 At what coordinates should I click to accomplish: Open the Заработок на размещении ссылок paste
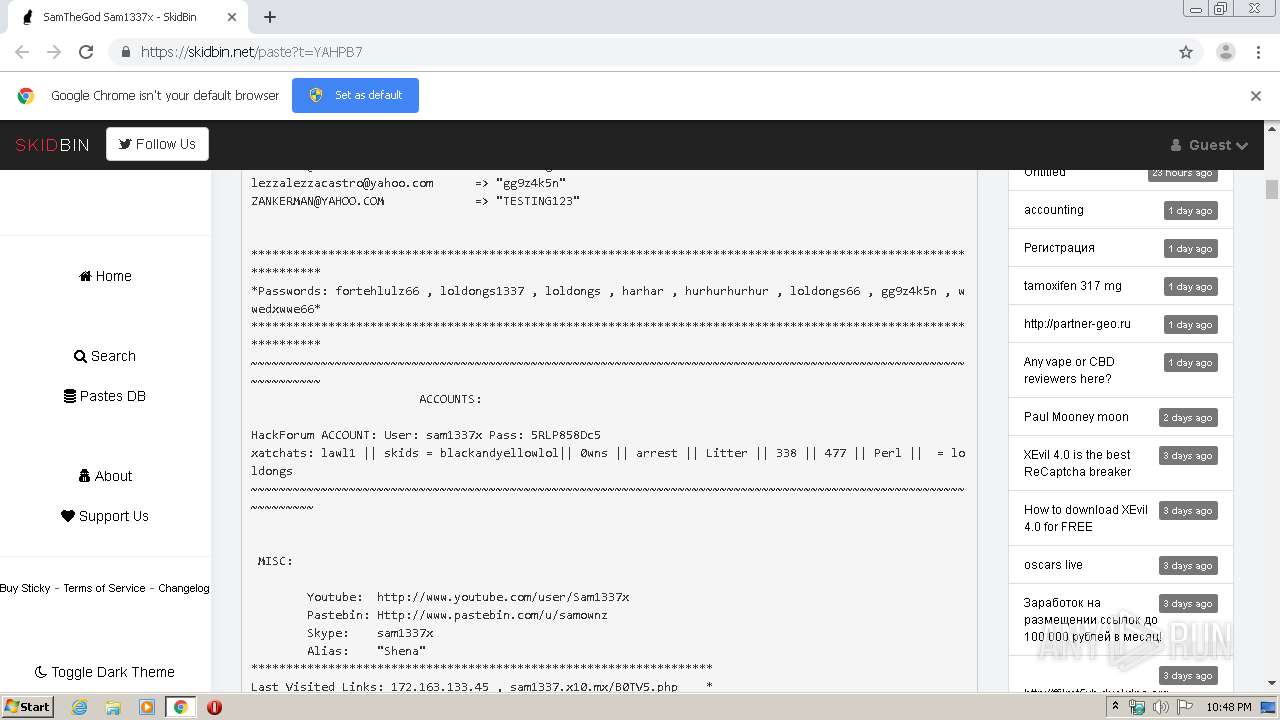[x=1091, y=620]
